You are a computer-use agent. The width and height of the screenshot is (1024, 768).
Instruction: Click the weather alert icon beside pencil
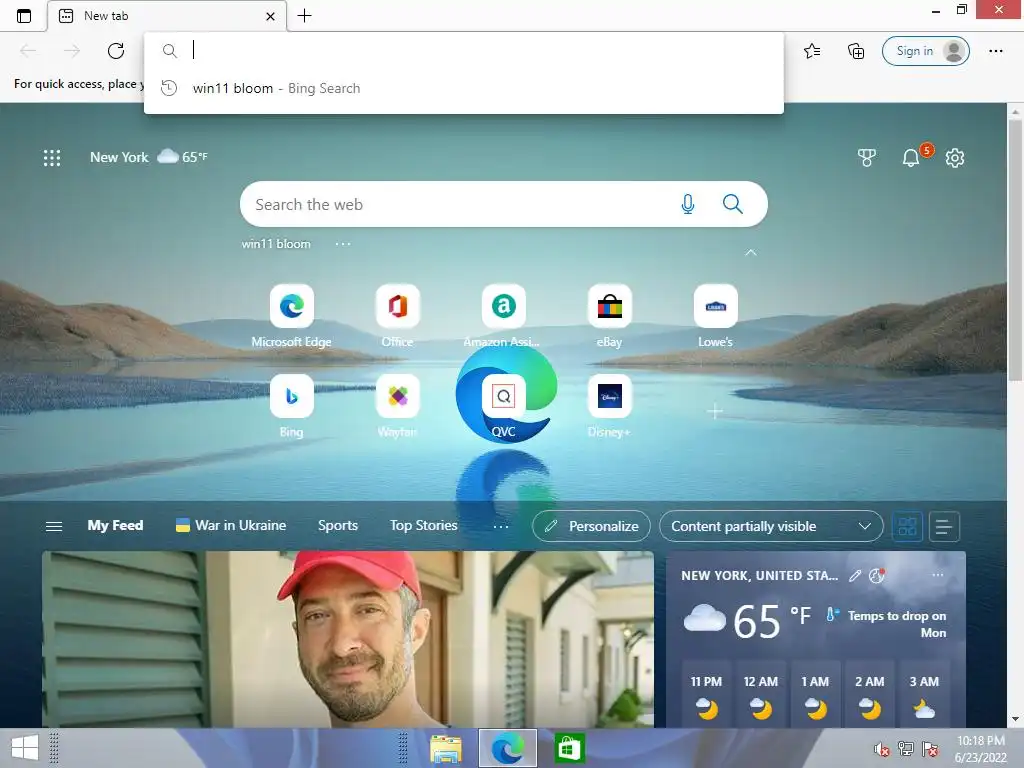[876, 575]
